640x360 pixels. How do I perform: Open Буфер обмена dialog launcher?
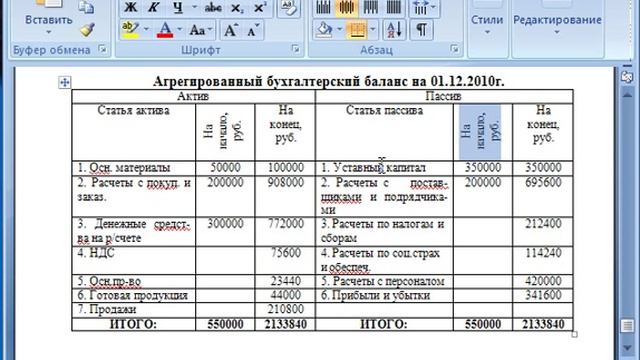click(102, 50)
